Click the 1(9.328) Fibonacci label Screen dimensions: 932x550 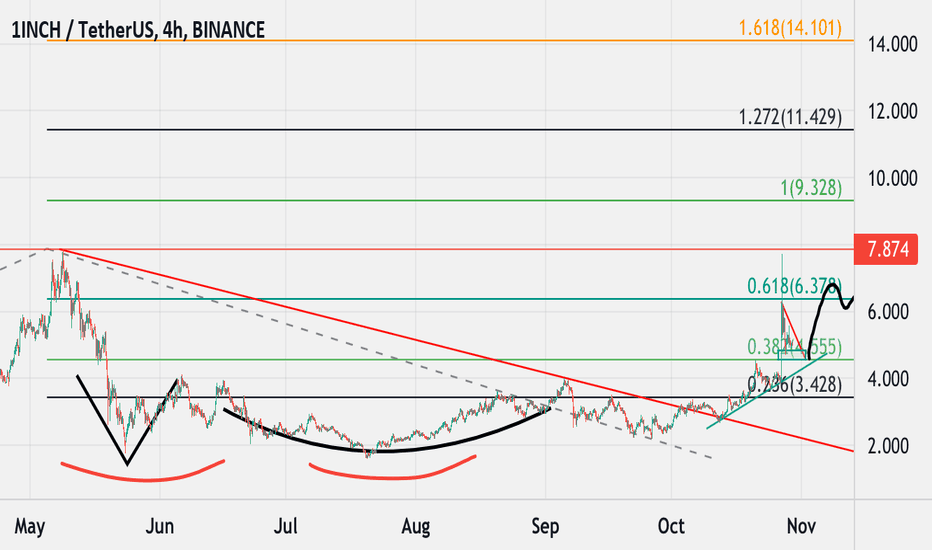pos(811,188)
